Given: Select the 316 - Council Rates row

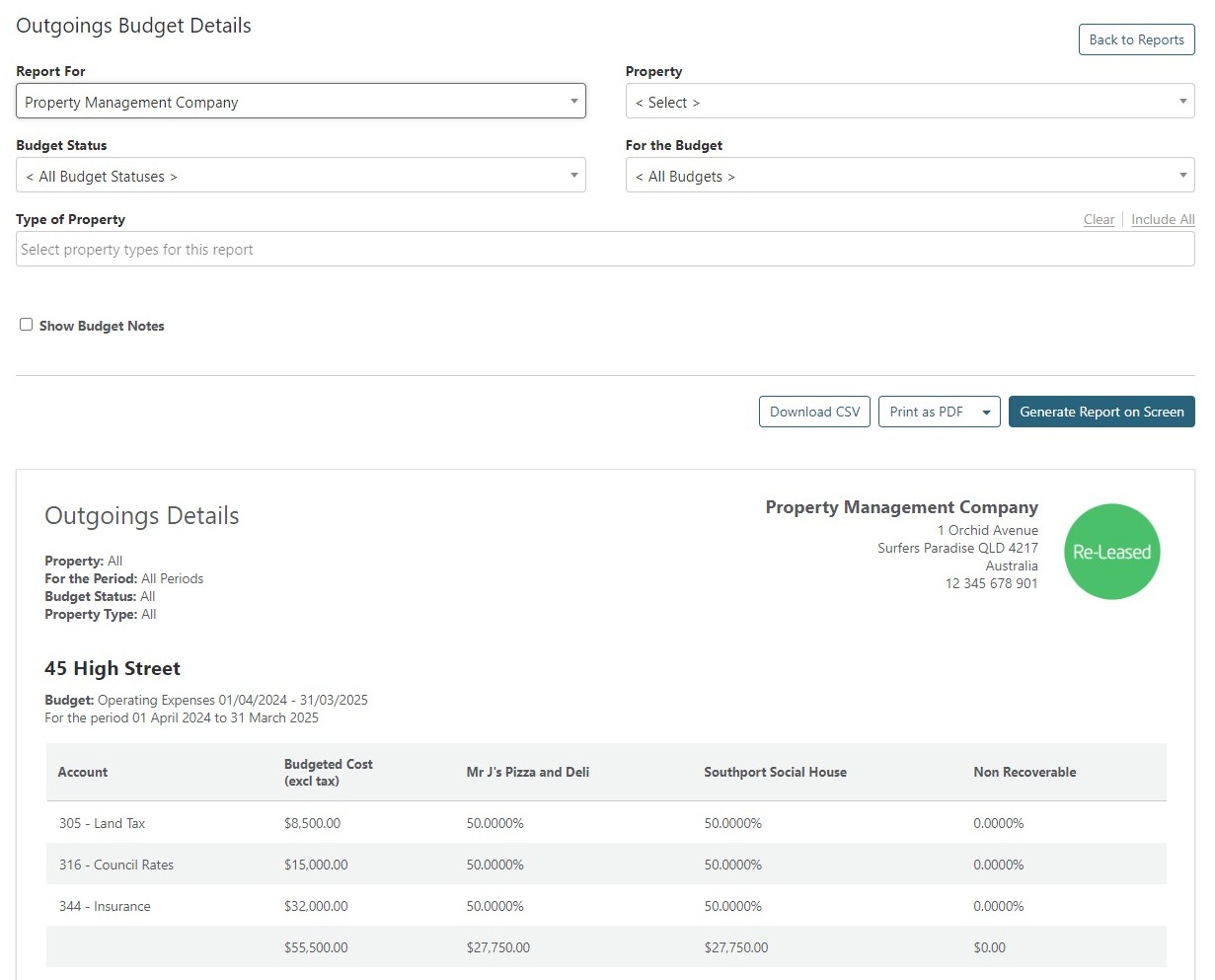Looking at the screenshot, I should [606, 865].
